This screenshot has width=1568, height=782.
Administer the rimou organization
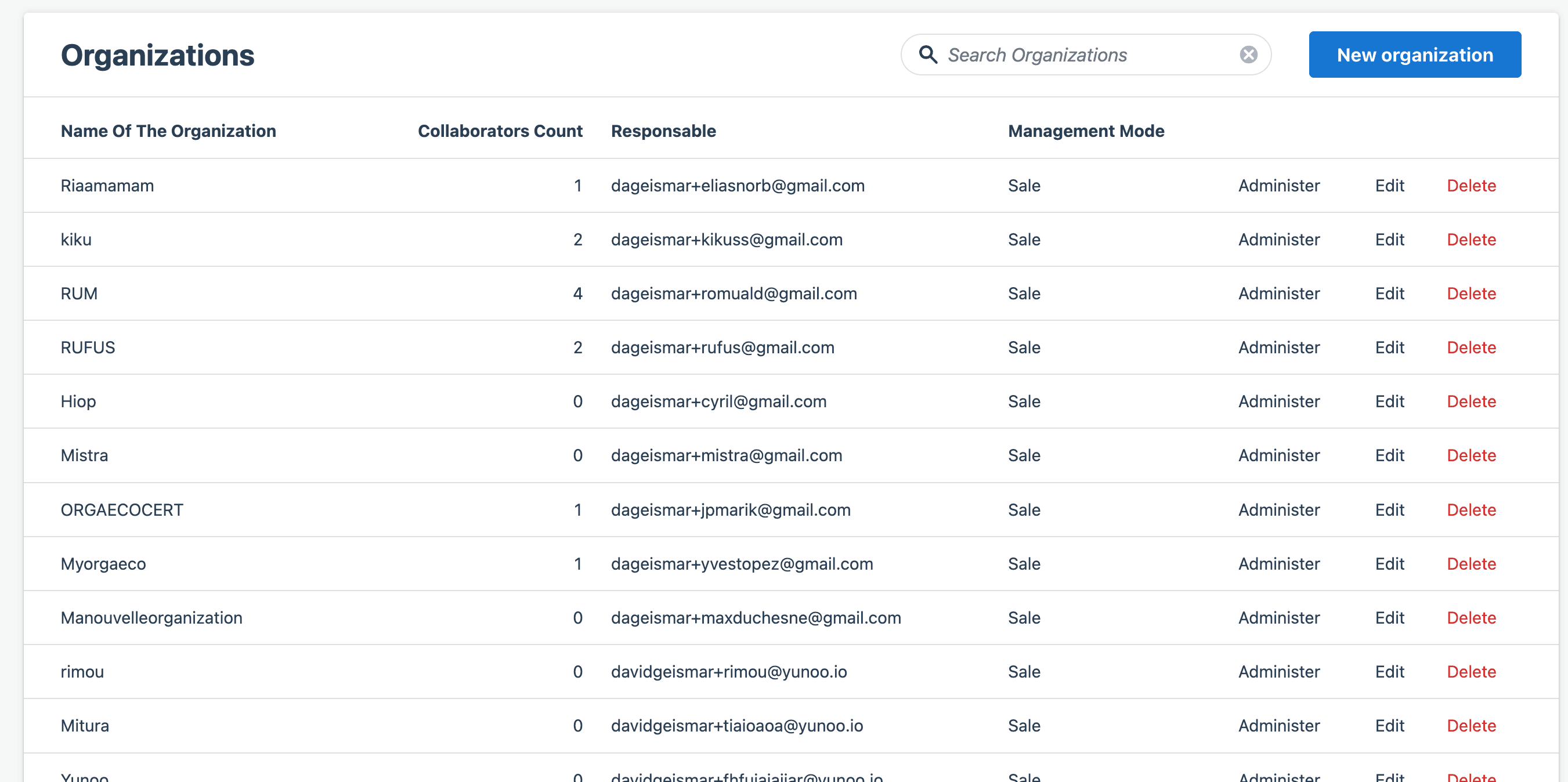coord(1278,671)
